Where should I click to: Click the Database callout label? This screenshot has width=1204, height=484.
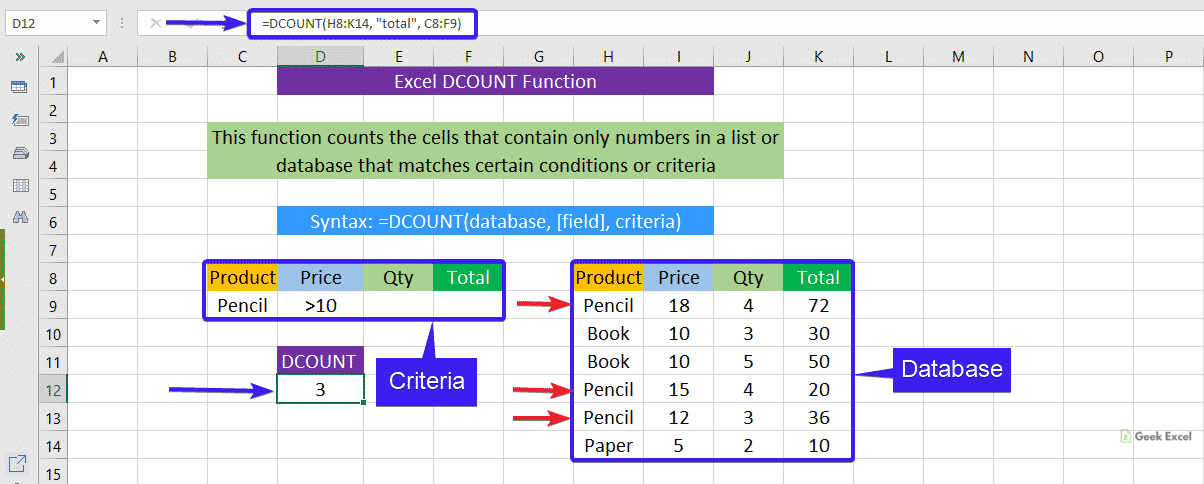tap(951, 369)
